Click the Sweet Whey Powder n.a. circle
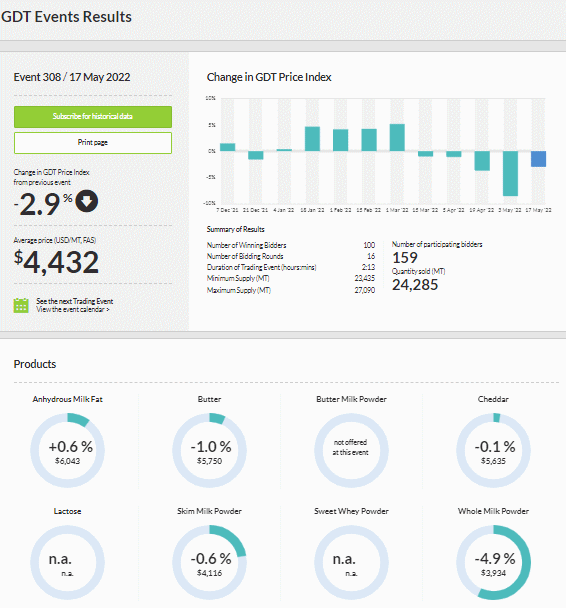 [x=351, y=562]
